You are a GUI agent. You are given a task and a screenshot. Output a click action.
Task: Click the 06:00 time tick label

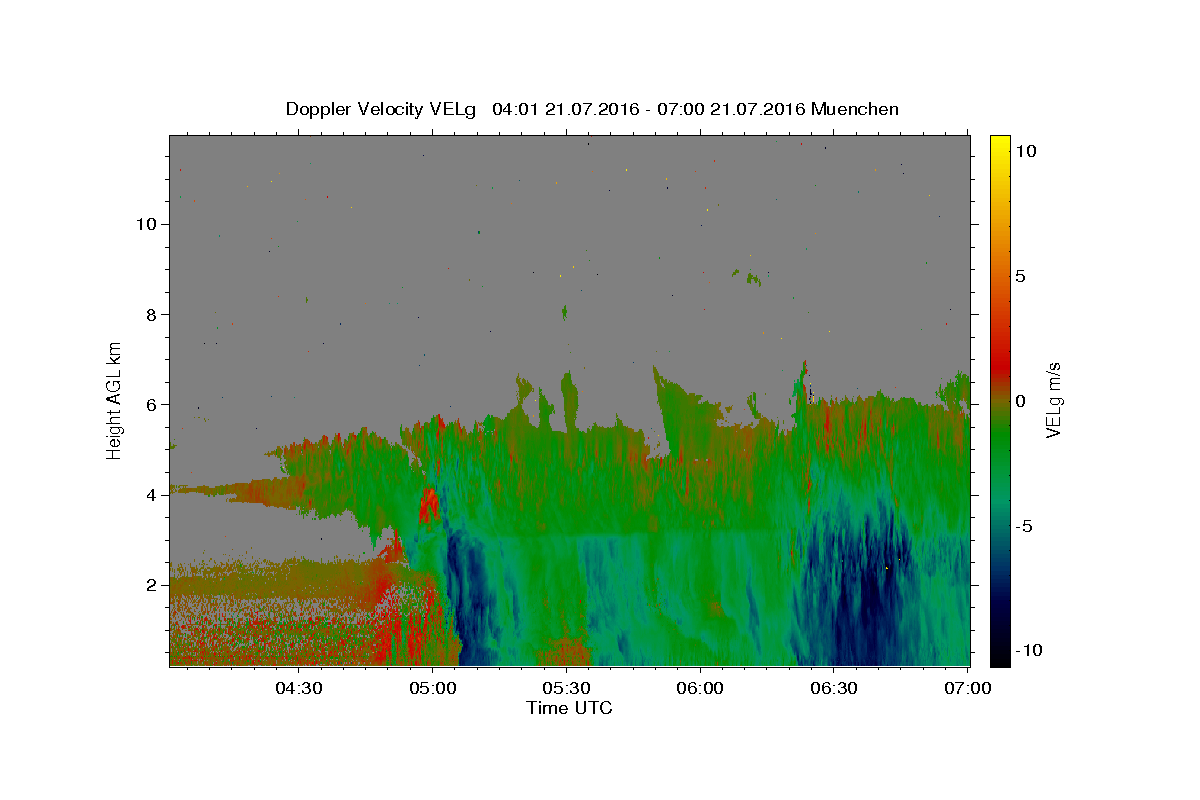tap(699, 688)
